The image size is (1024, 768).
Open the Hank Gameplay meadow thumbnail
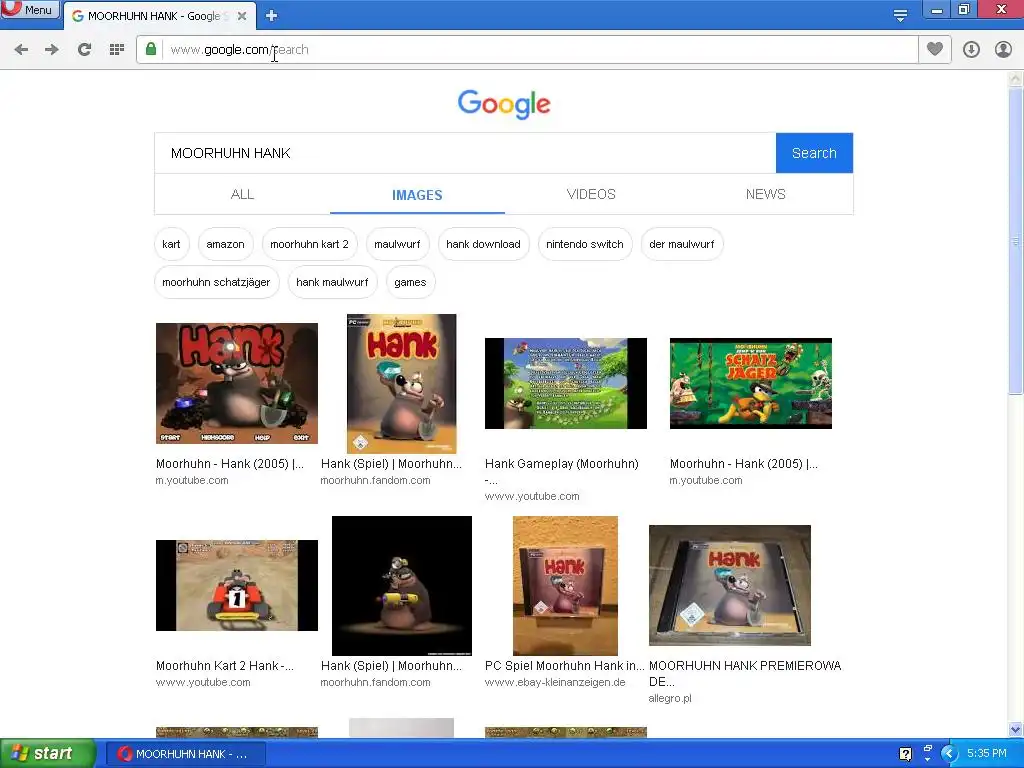click(566, 383)
